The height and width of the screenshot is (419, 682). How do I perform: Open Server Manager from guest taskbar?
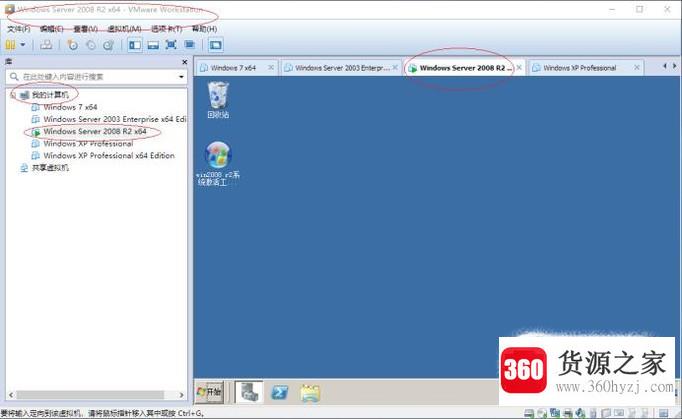(249, 392)
